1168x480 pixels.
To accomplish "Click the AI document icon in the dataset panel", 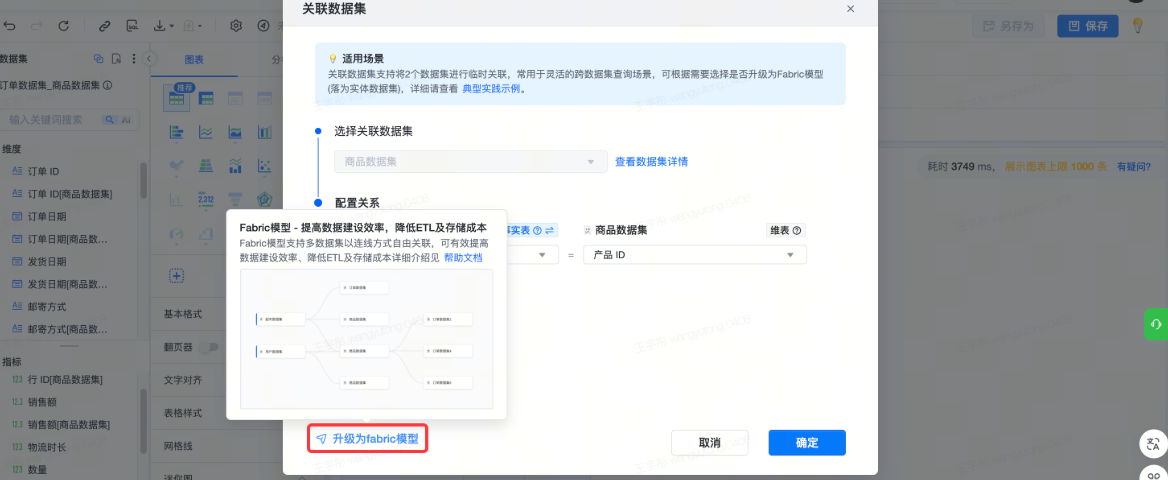I will 116,59.
